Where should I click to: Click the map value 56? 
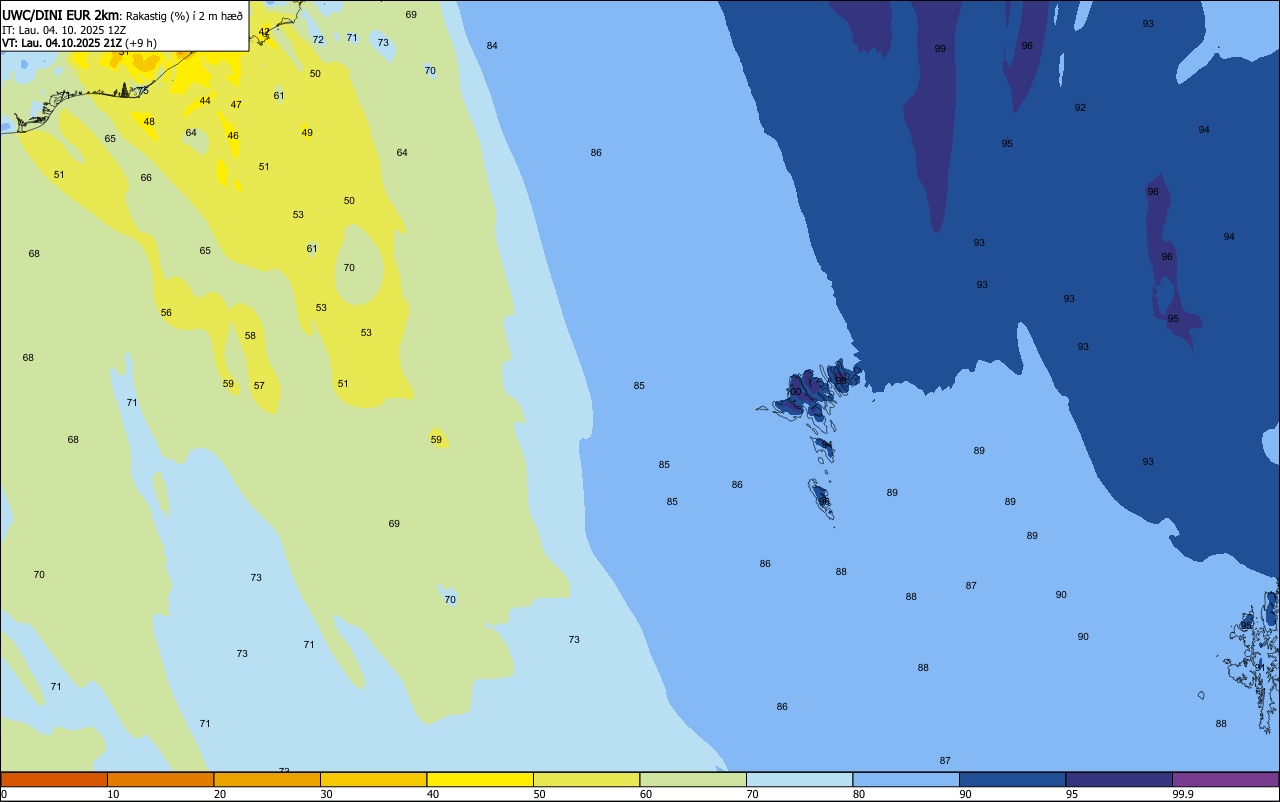tap(166, 313)
